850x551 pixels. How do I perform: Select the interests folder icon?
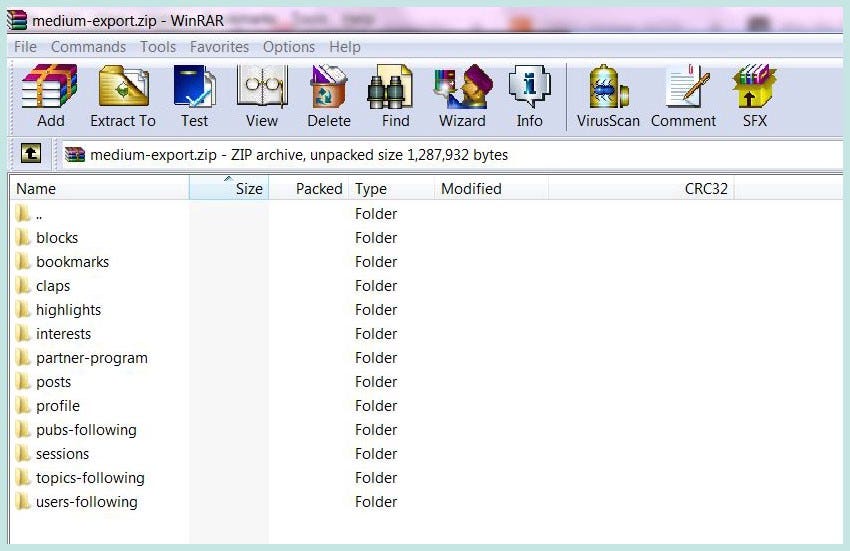click(23, 334)
